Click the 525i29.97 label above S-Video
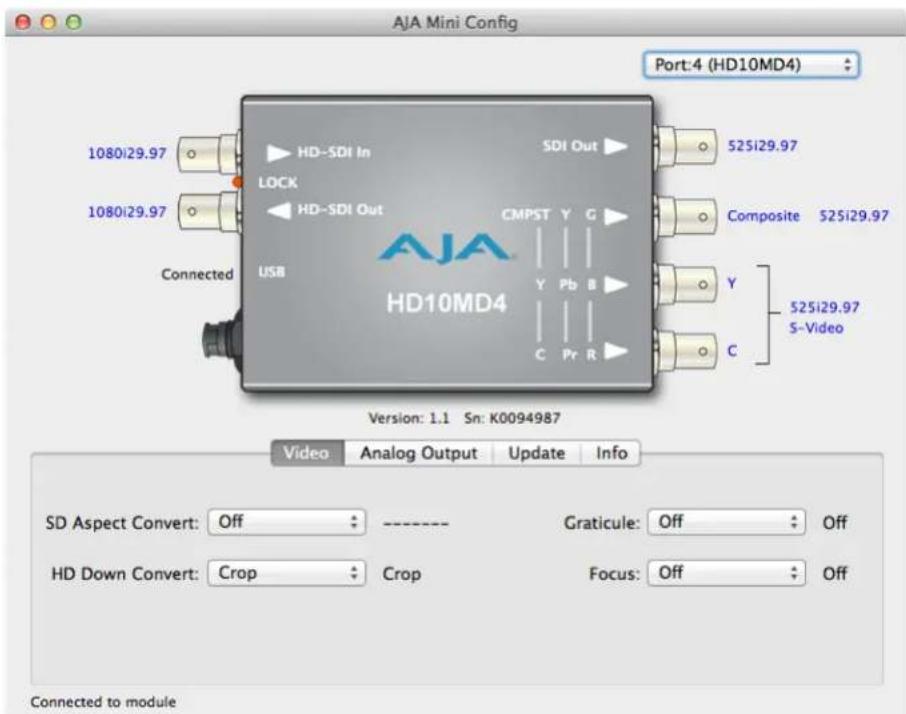The height and width of the screenshot is (714, 906). [x=825, y=307]
